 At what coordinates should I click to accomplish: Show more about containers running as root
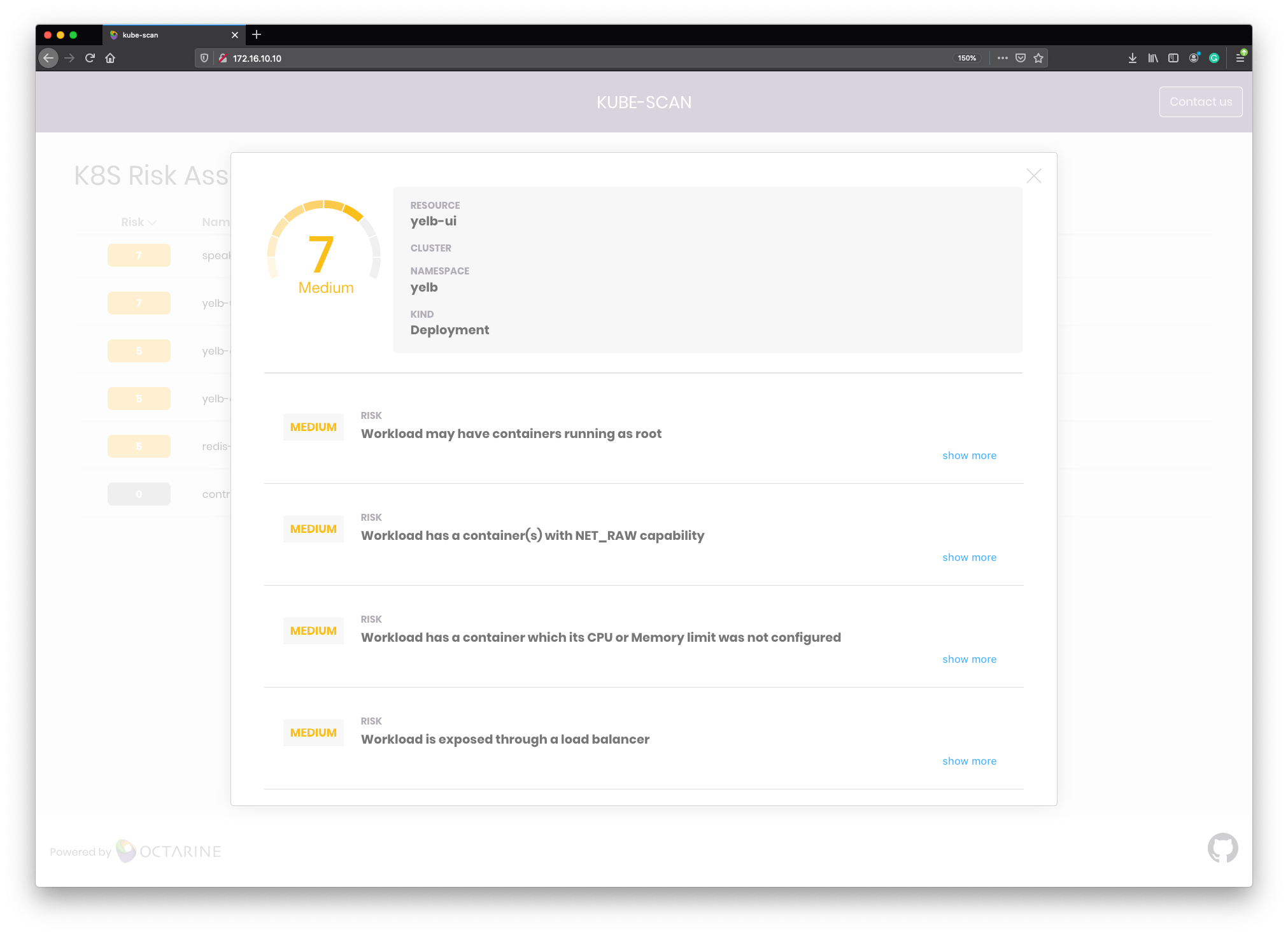[x=969, y=455]
